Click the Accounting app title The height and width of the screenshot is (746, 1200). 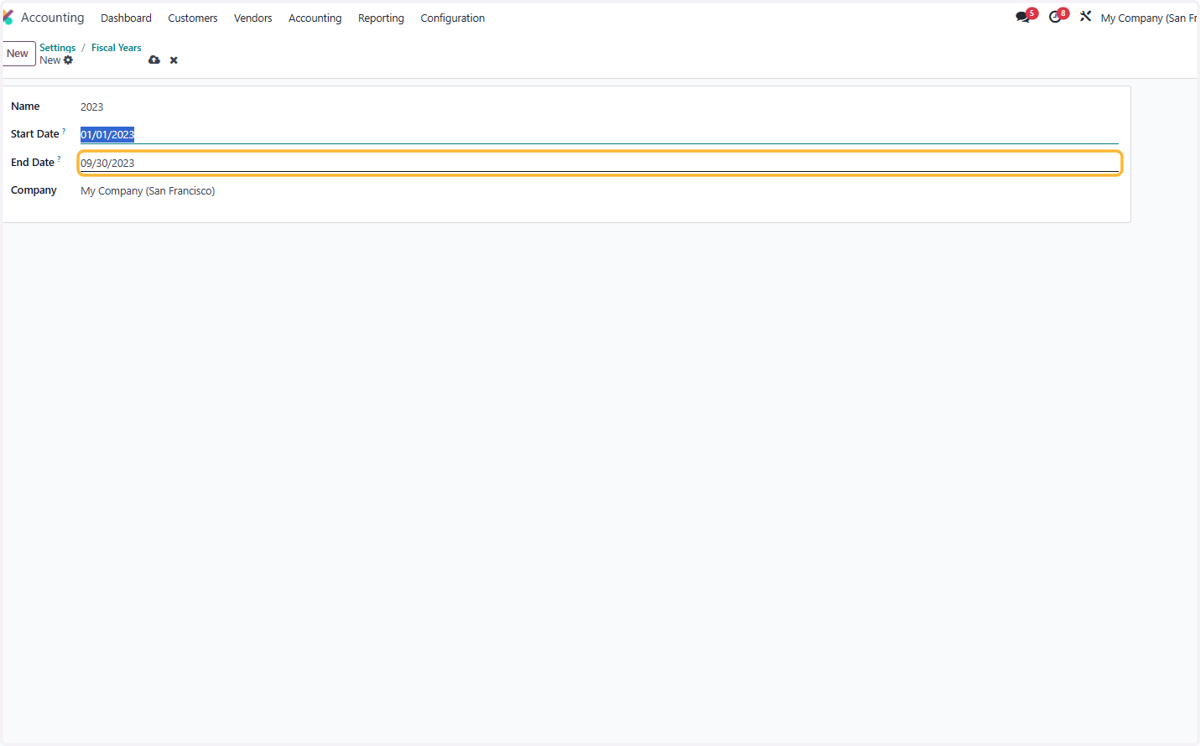(x=53, y=18)
